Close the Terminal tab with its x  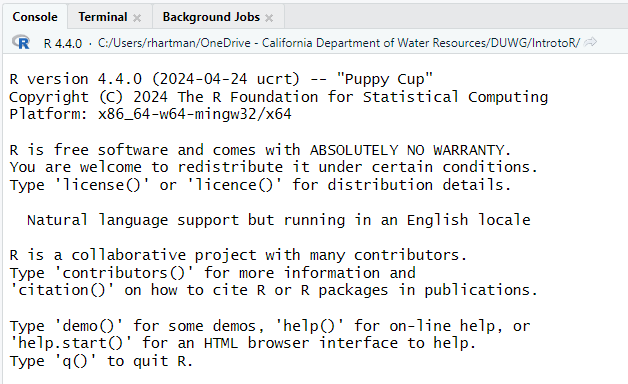coord(137,18)
